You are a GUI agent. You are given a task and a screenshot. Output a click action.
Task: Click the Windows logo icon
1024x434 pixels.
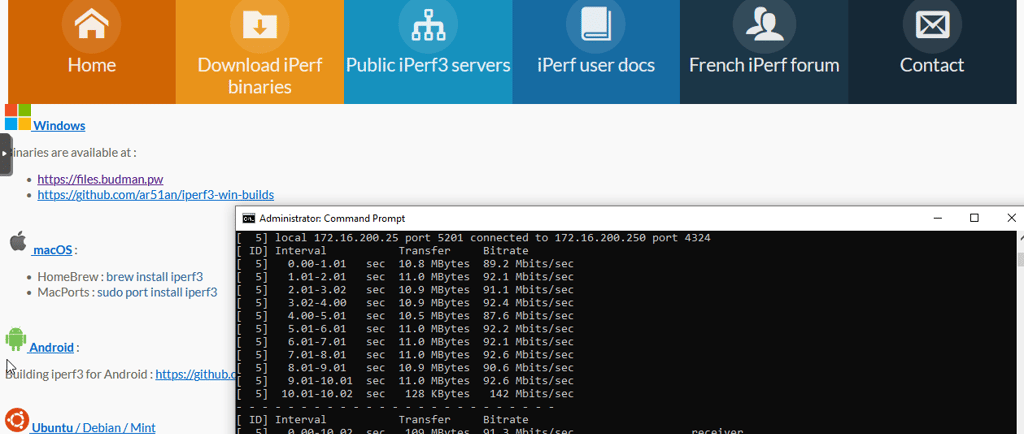tap(18, 117)
